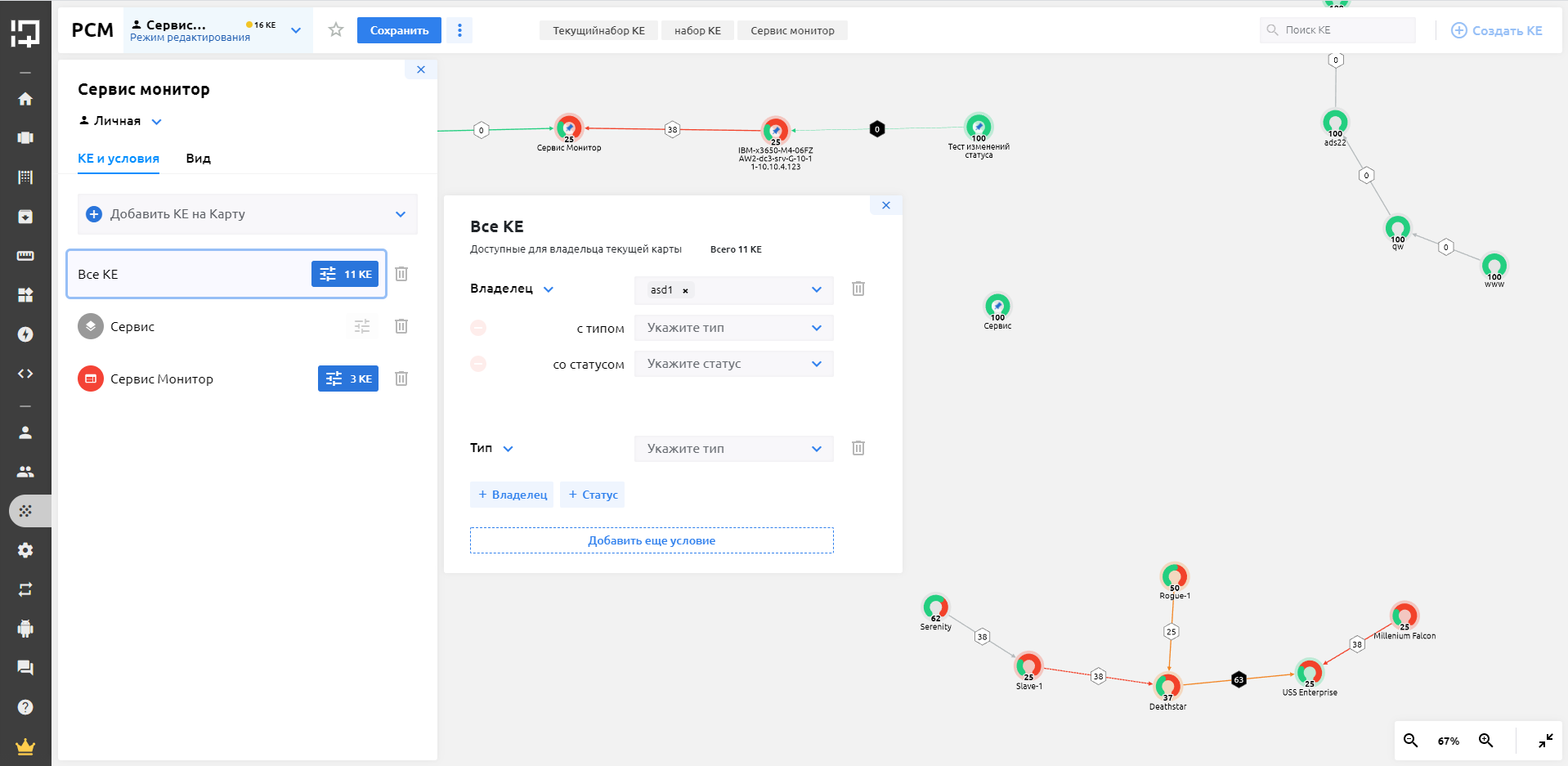Screen dimensions: 1568x766
Task: Select the Millenium Falcon node
Action: 1404,615
